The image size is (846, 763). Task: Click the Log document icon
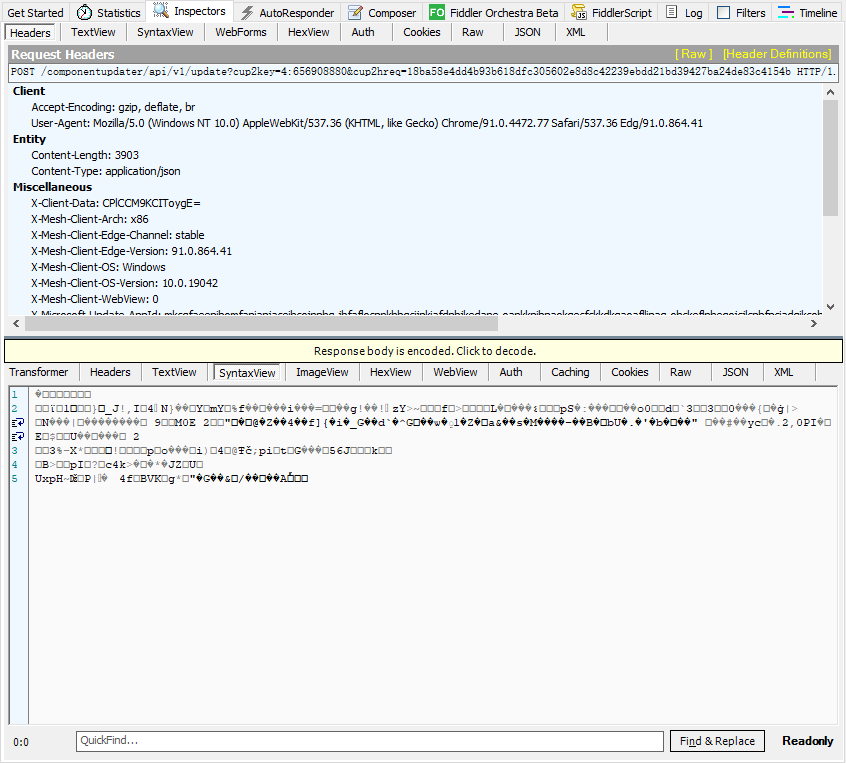[671, 12]
